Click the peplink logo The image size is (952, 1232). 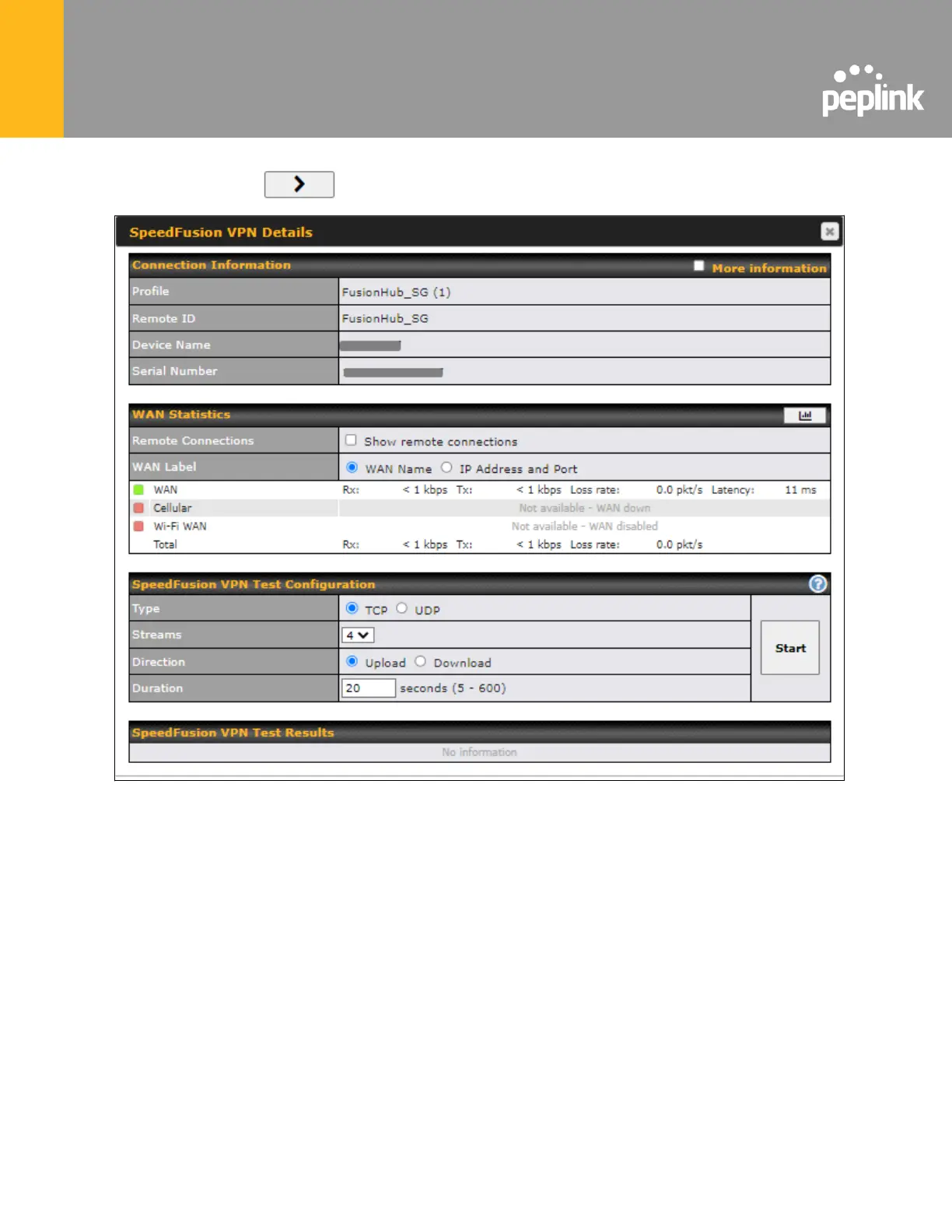pyautogui.click(x=873, y=91)
